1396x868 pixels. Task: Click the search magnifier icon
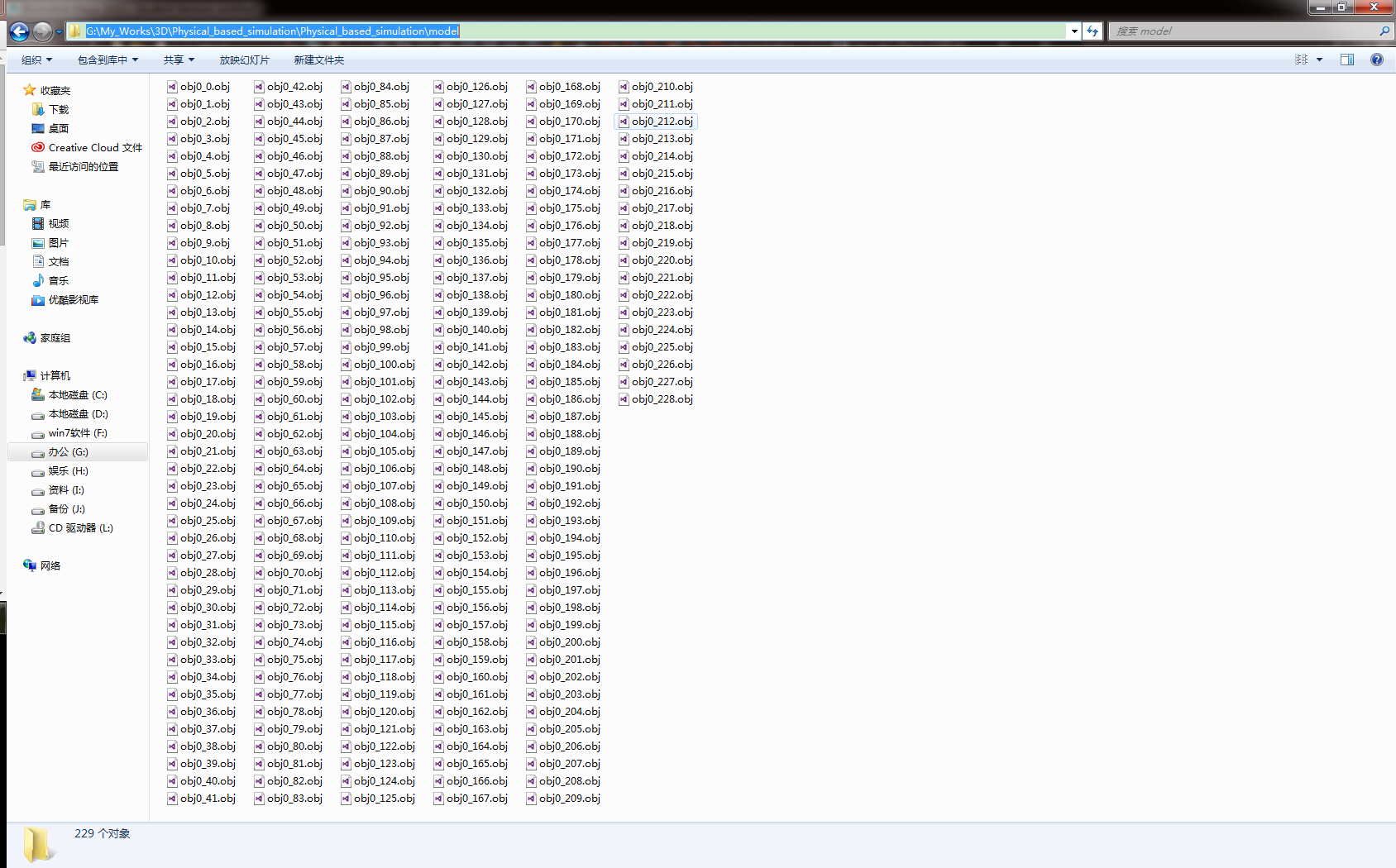click(x=1384, y=31)
